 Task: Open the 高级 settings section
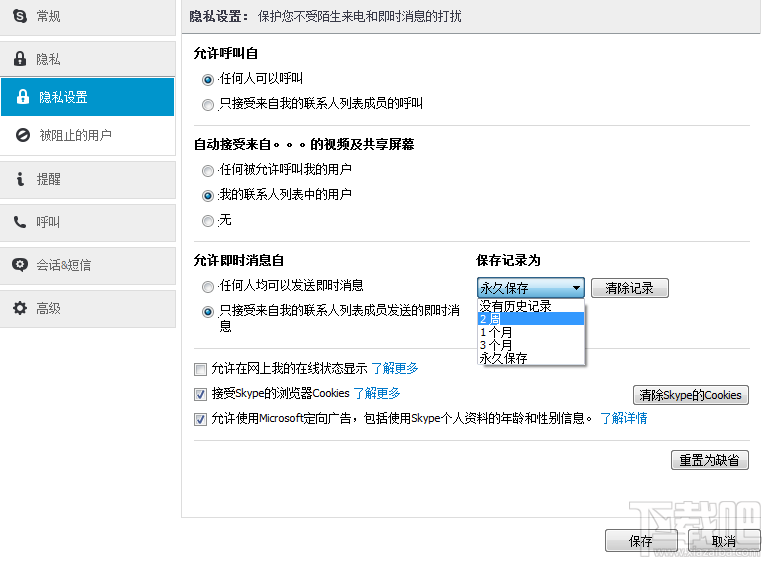pyautogui.click(x=88, y=308)
